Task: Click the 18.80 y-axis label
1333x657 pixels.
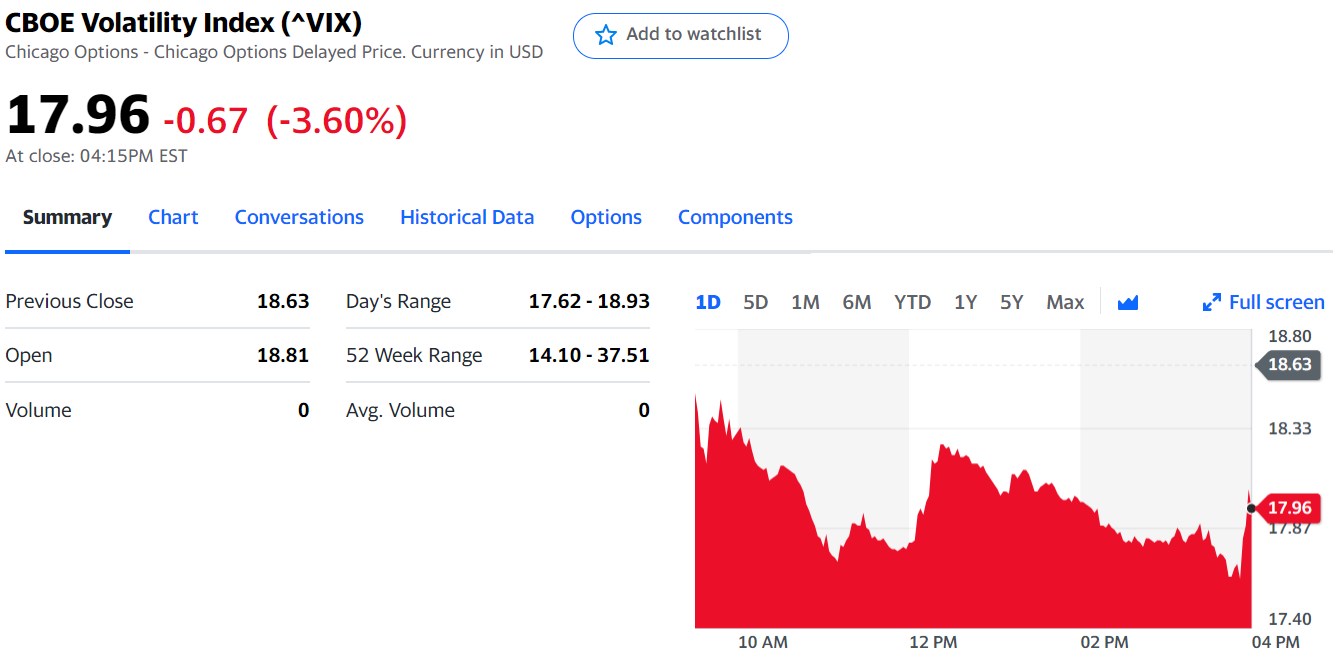Action: click(1290, 336)
